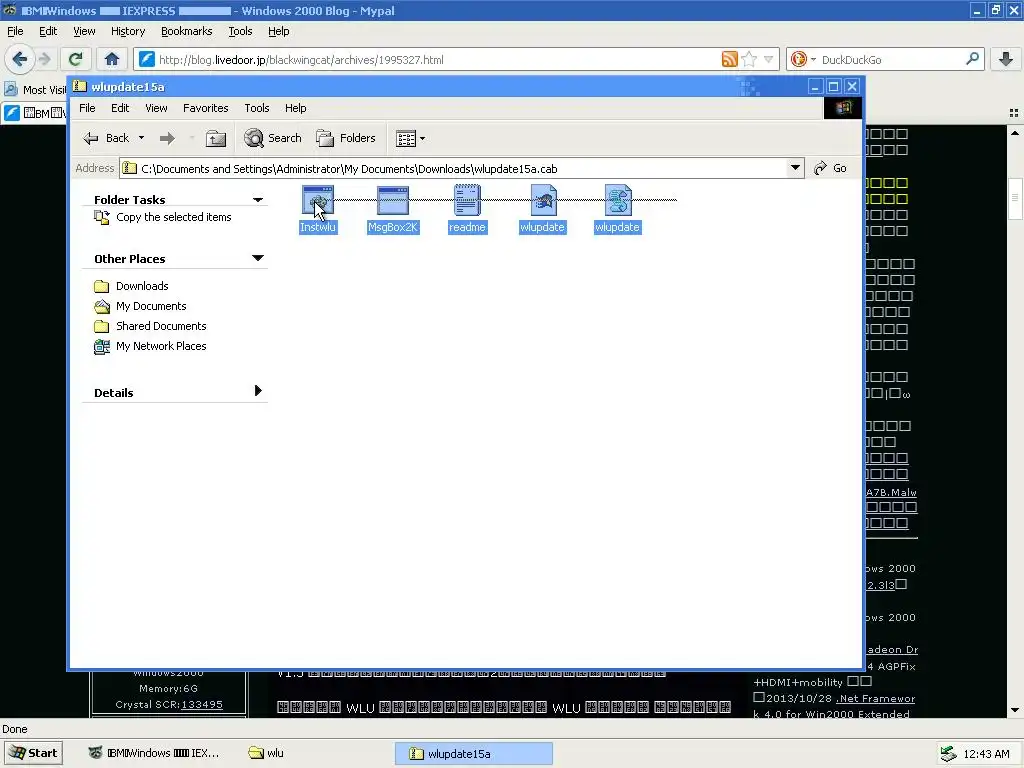Bookmark page with the star icon

point(749,59)
